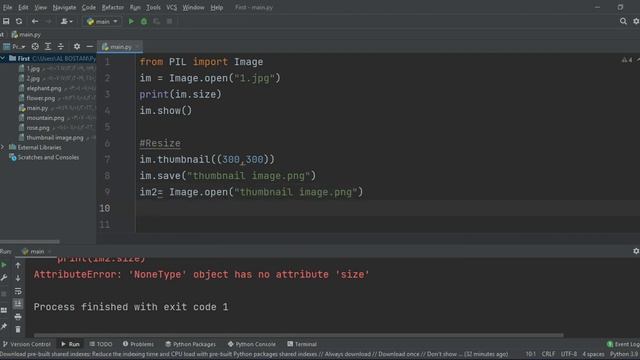The height and width of the screenshot is (360, 640).
Task: Open the File menu
Action: [x=7, y=7]
